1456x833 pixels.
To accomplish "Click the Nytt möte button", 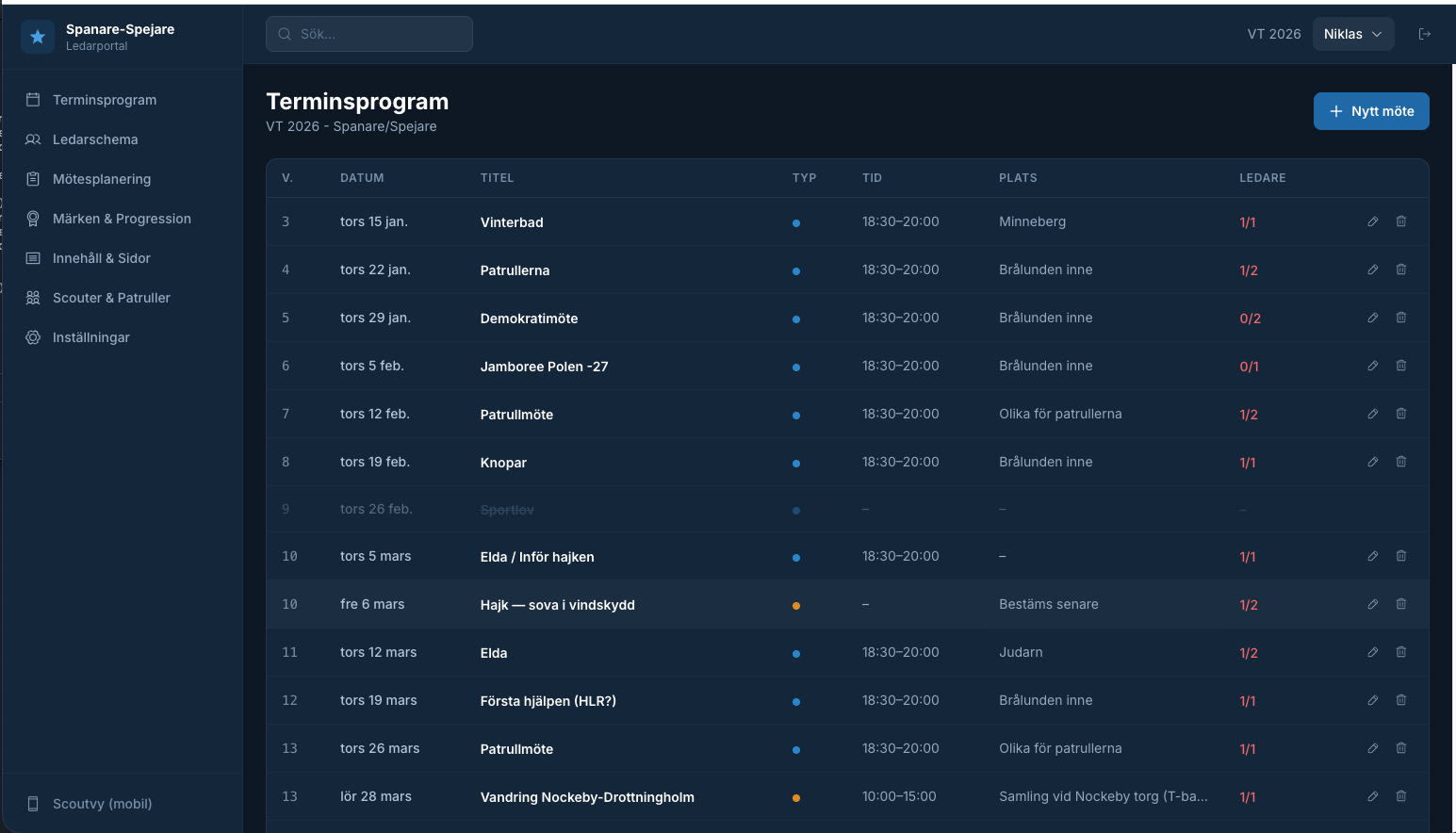I will click(x=1370, y=111).
